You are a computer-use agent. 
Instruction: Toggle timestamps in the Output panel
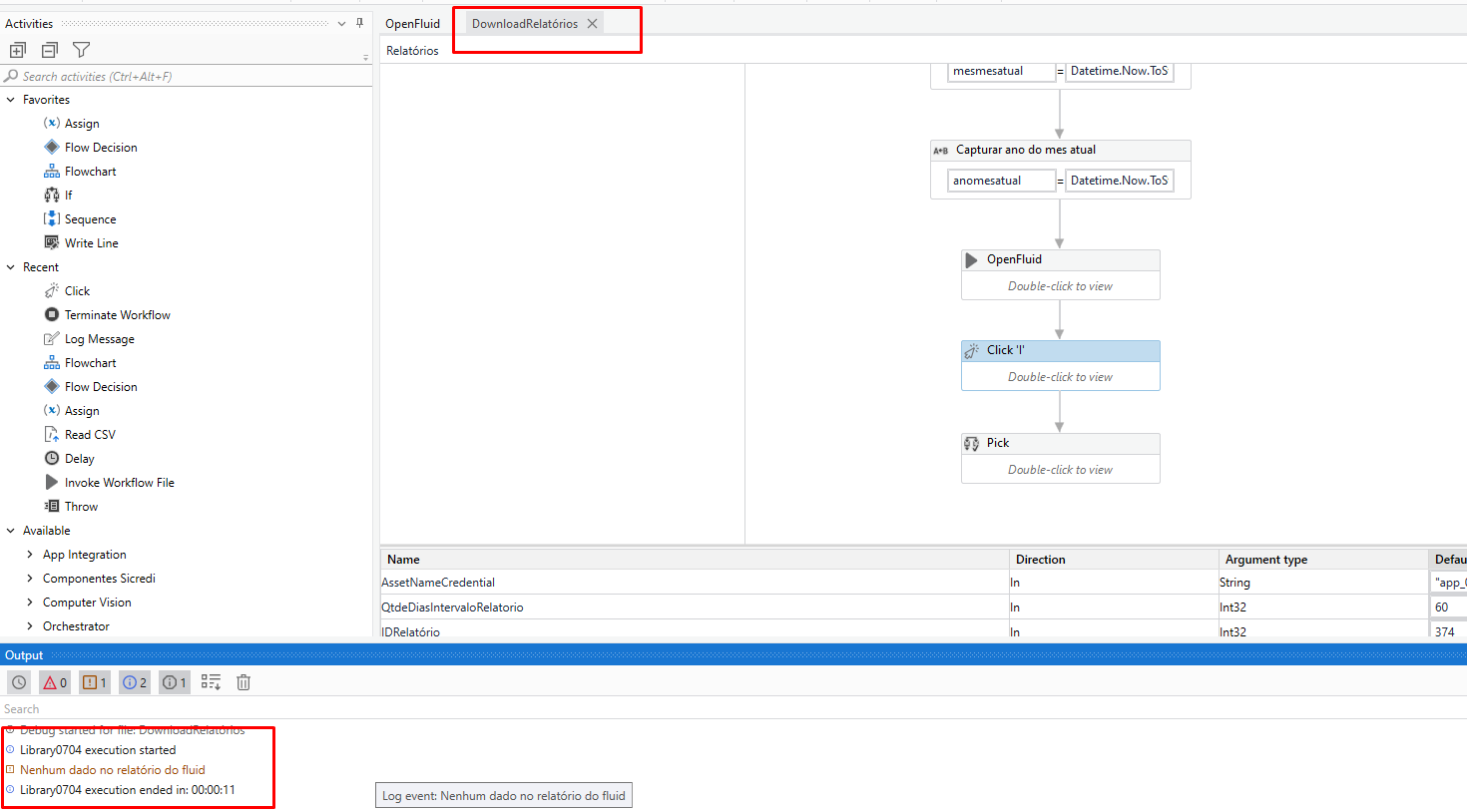pos(18,681)
